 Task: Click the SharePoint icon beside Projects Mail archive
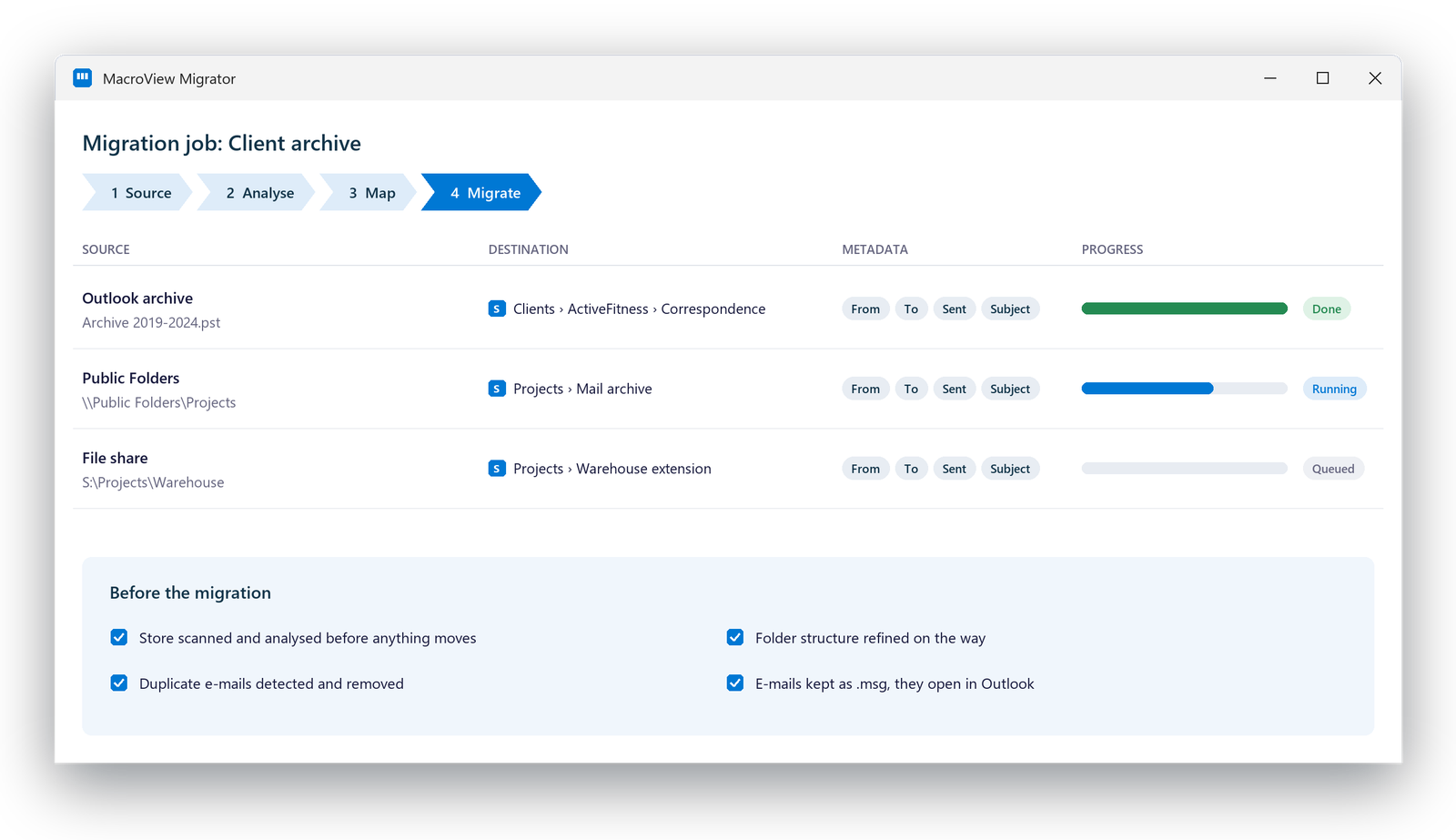point(497,389)
